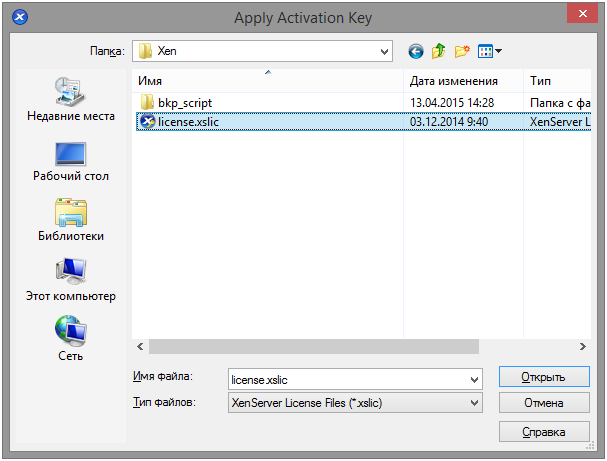
Task: Select Этот компьютер in sidebar
Action: pos(70,278)
